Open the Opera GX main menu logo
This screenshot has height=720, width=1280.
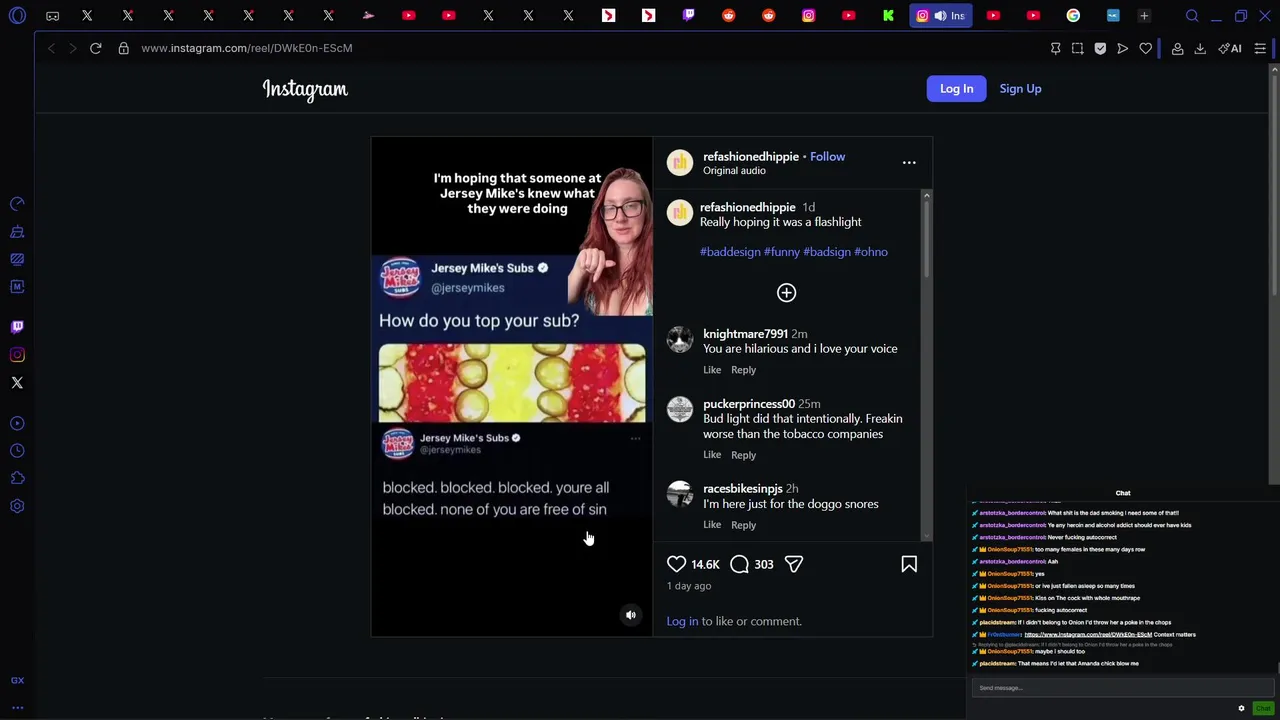pos(17,16)
